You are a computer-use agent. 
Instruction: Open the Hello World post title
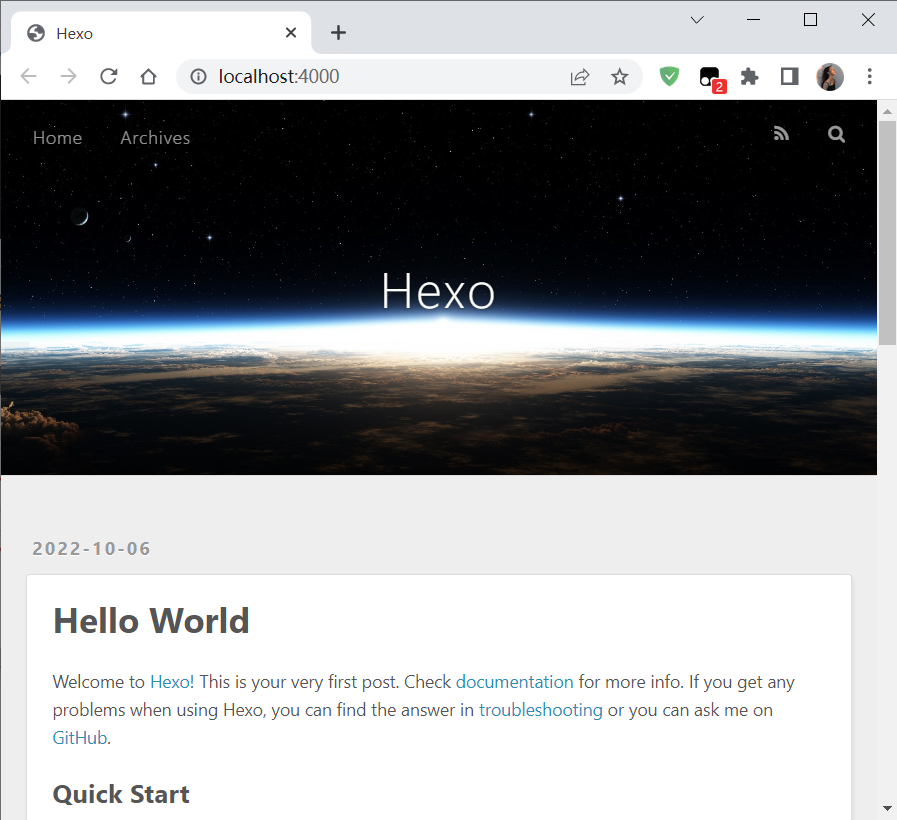pos(151,621)
